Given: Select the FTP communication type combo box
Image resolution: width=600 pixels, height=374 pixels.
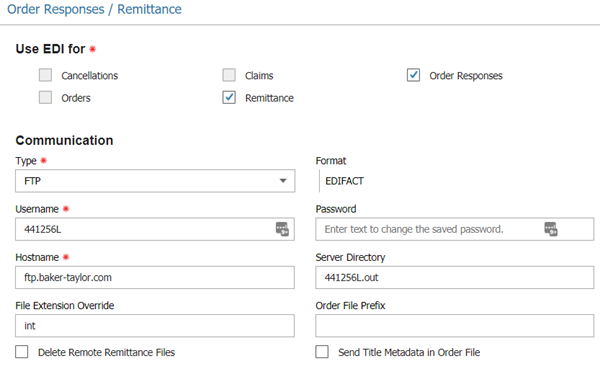Looking at the screenshot, I should coord(155,181).
